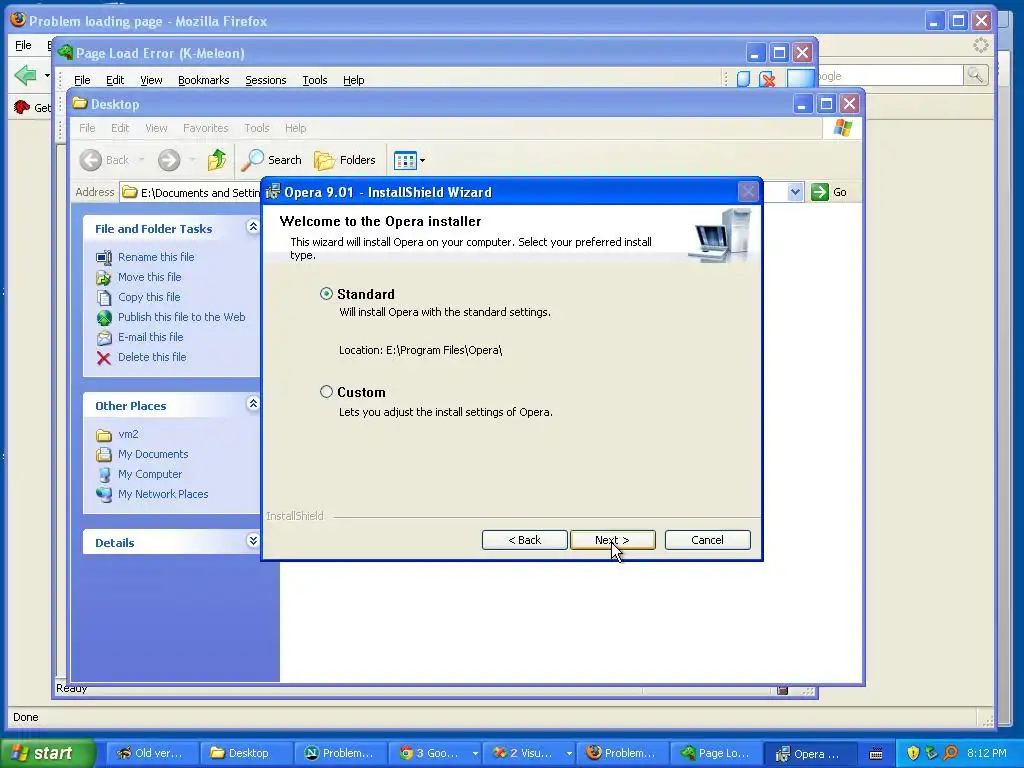Open K-Meleon Edit menu
The height and width of the screenshot is (768, 1024).
tap(115, 80)
